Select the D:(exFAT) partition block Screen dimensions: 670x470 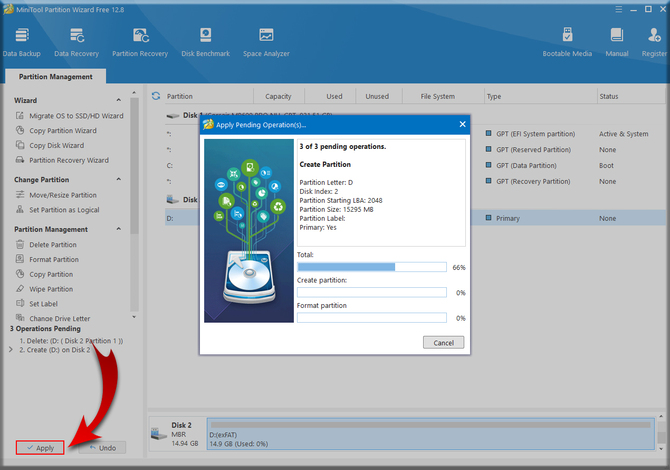(431, 434)
